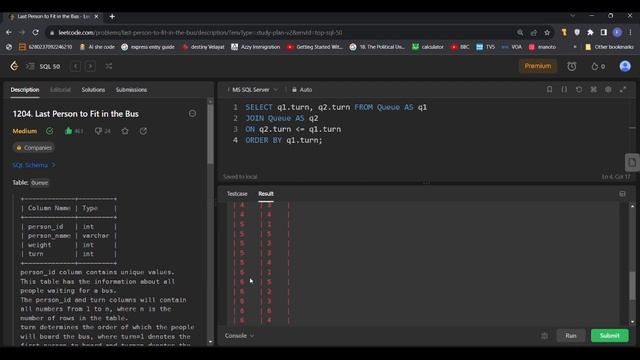Image resolution: width=640 pixels, height=360 pixels.
Task: Click the Queue table name tag
Action: 40,183
